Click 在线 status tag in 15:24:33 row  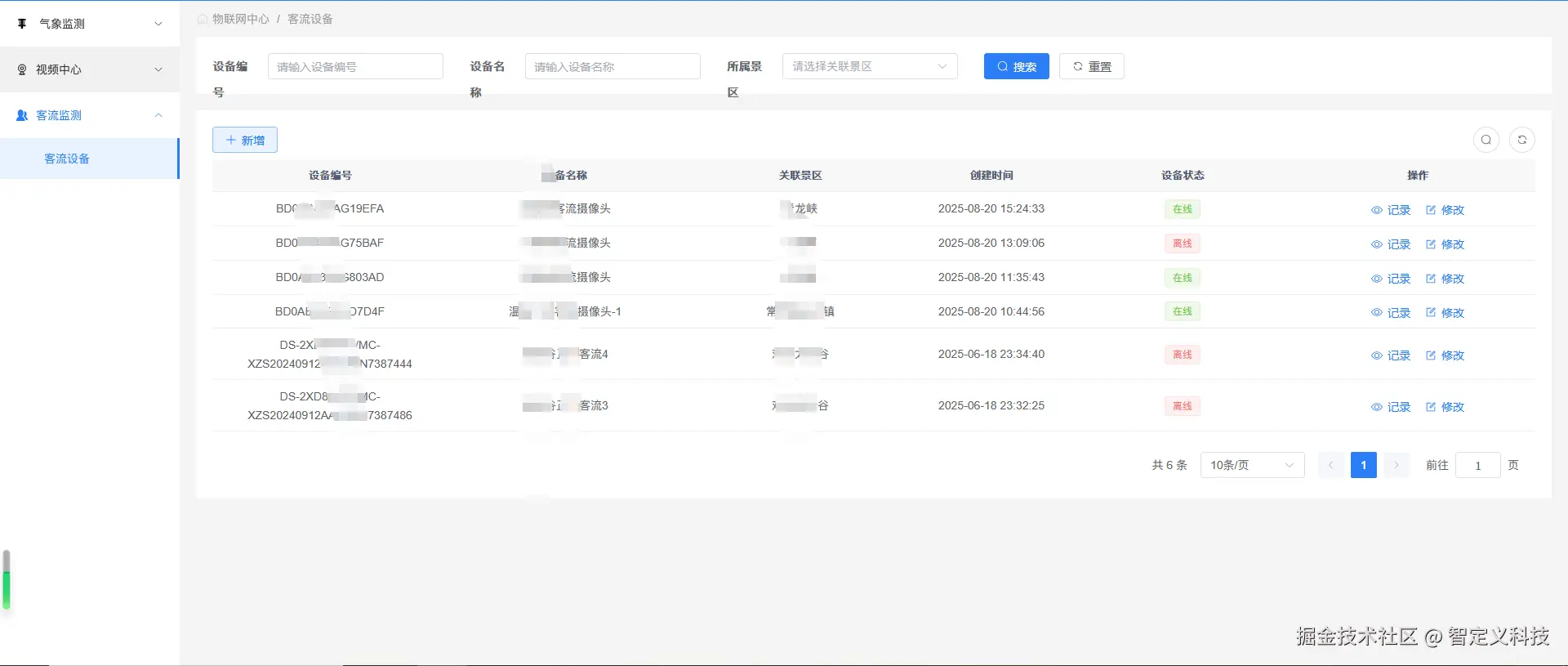1183,209
